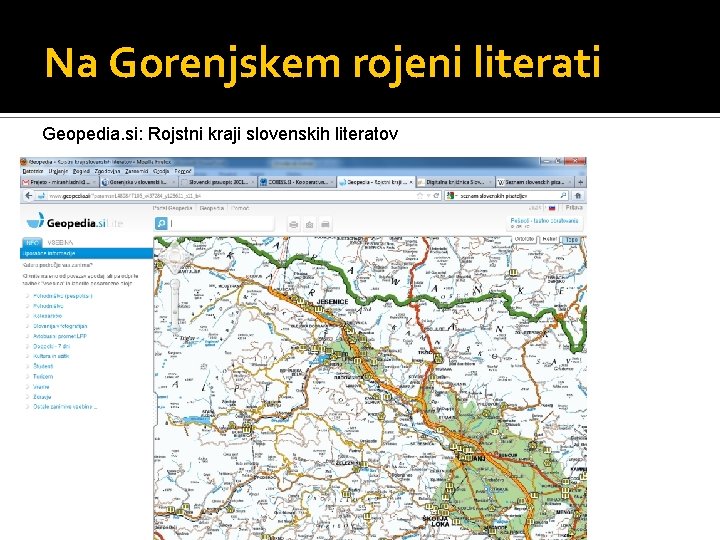Switch map to Relief layer
720x540 pixels.
[x=549, y=240]
